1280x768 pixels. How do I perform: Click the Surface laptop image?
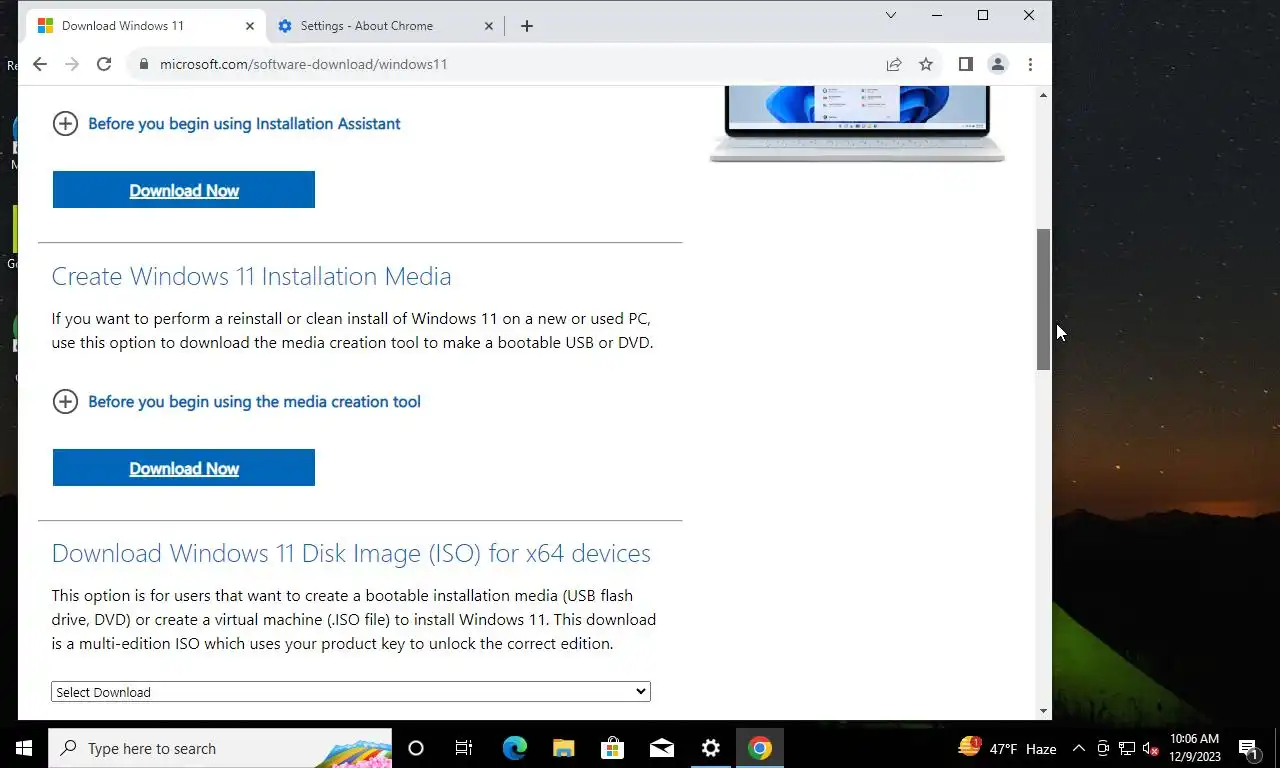[857, 124]
